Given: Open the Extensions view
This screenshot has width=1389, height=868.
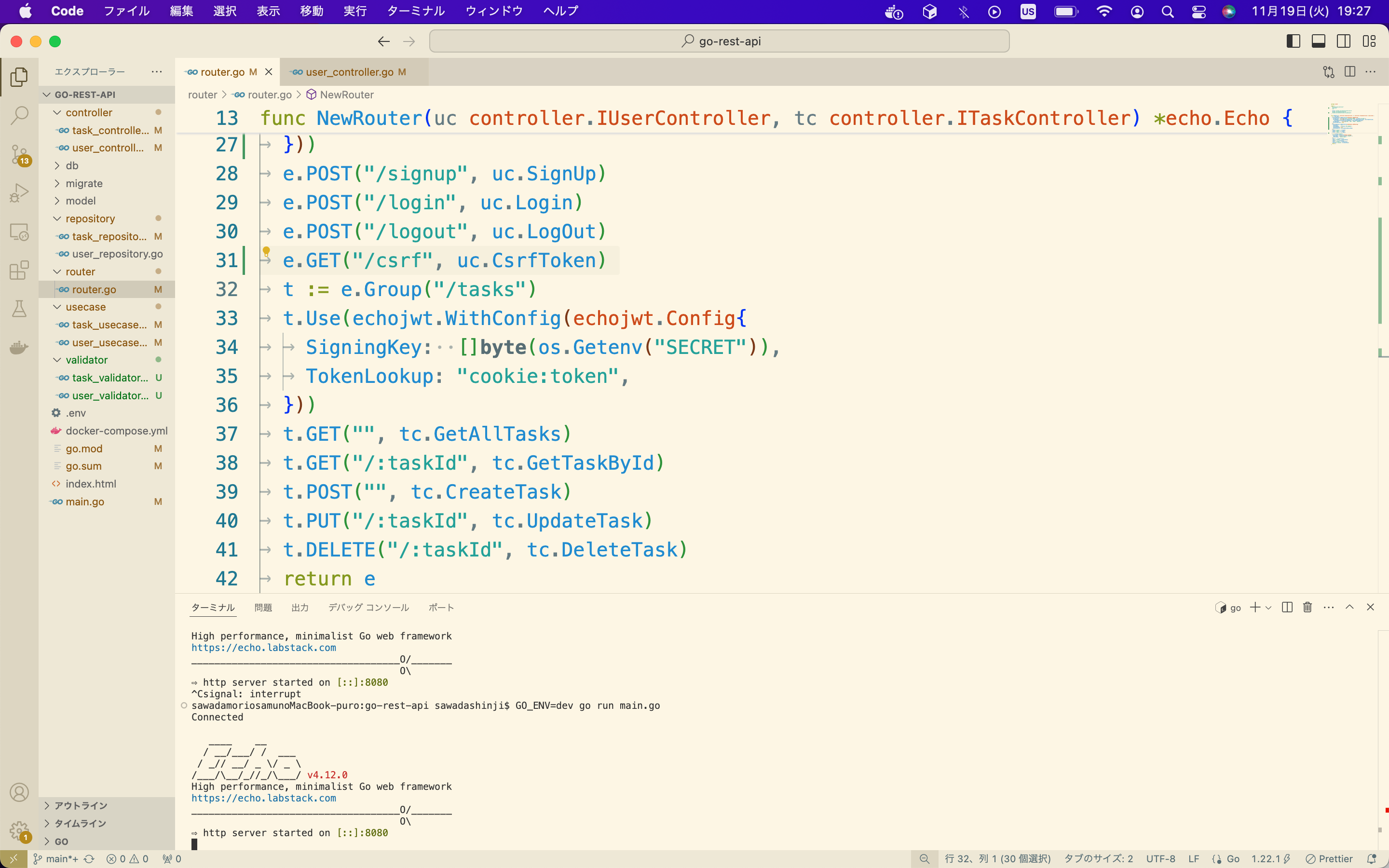Looking at the screenshot, I should pos(19,271).
